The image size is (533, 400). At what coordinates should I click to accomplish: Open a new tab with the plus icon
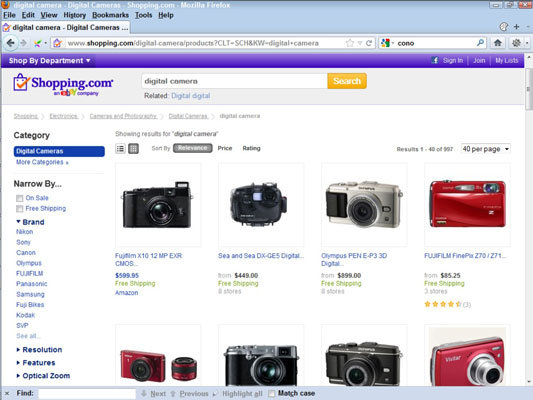(x=516, y=27)
